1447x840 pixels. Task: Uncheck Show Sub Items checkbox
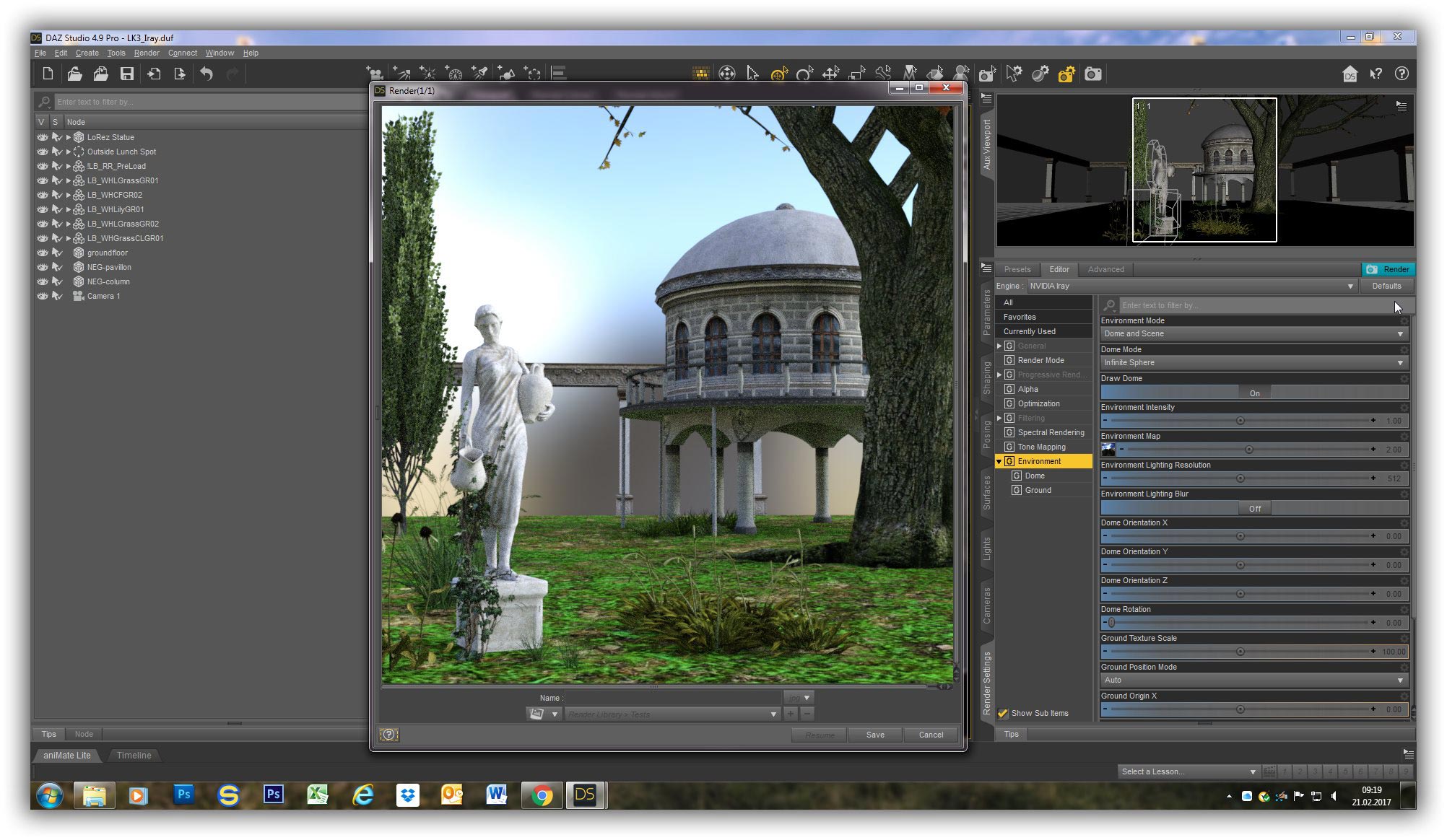click(1003, 713)
